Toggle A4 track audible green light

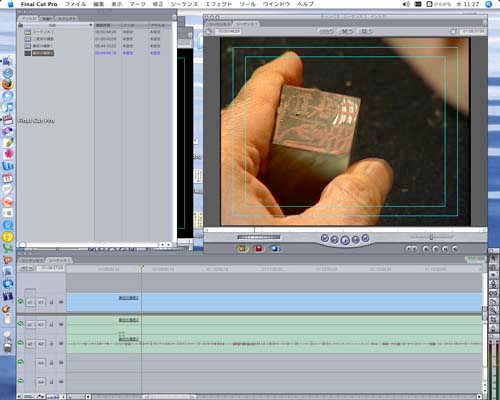click(21, 381)
